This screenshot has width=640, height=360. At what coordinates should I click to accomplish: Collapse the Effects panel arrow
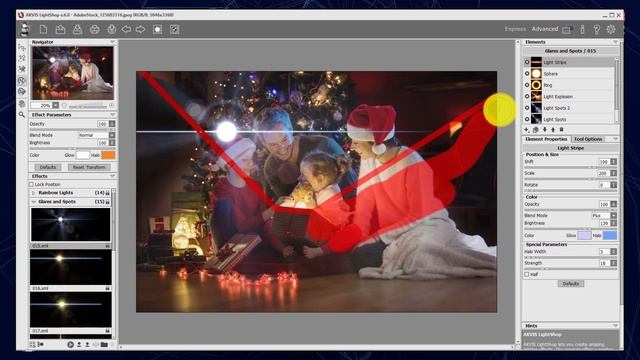tap(112, 176)
